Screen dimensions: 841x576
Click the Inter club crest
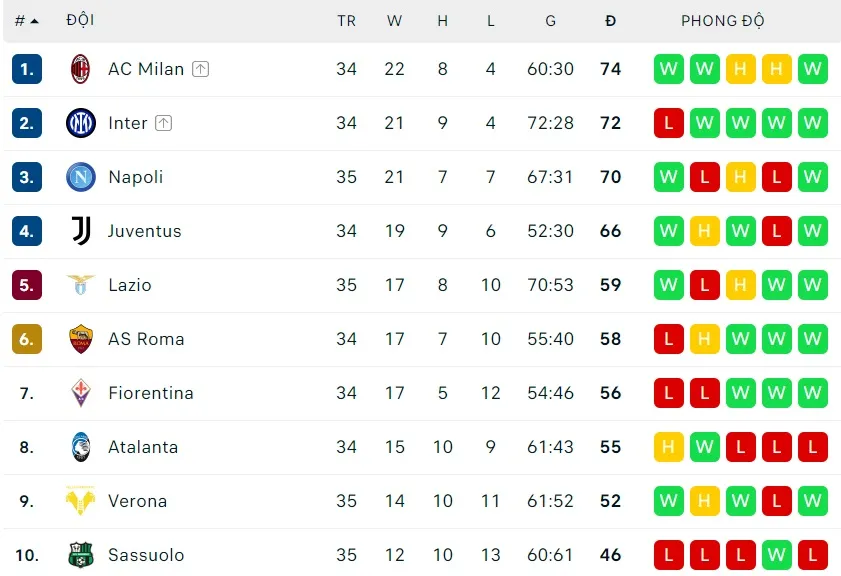click(82, 123)
